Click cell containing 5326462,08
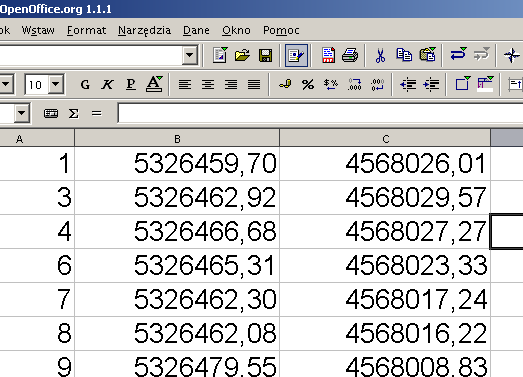The image size is (523, 377). click(177, 334)
